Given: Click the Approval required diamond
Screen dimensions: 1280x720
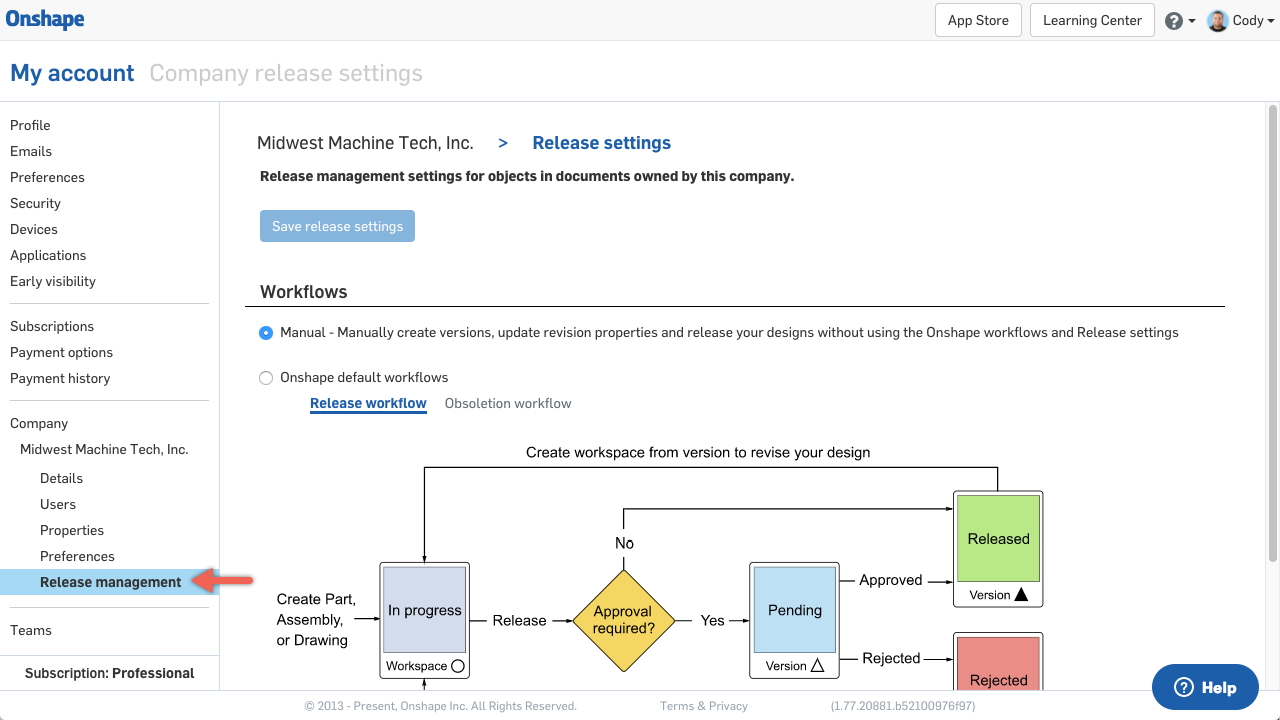Looking at the screenshot, I should pos(623,620).
